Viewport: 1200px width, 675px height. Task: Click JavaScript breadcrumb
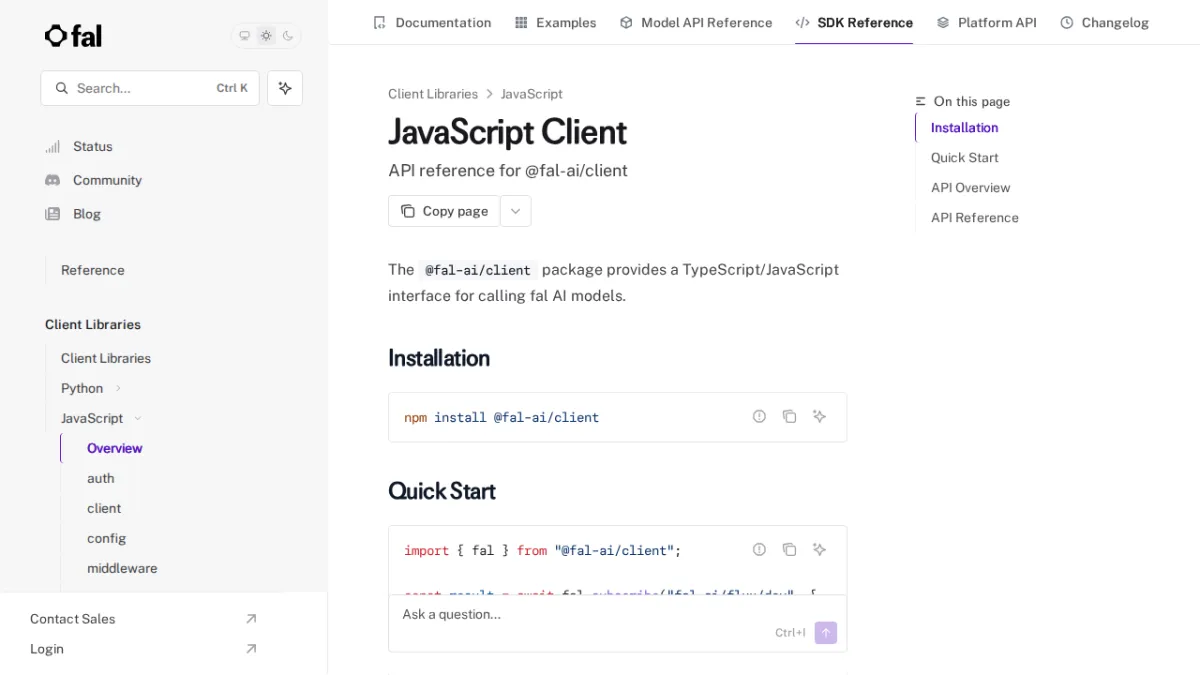(x=532, y=94)
